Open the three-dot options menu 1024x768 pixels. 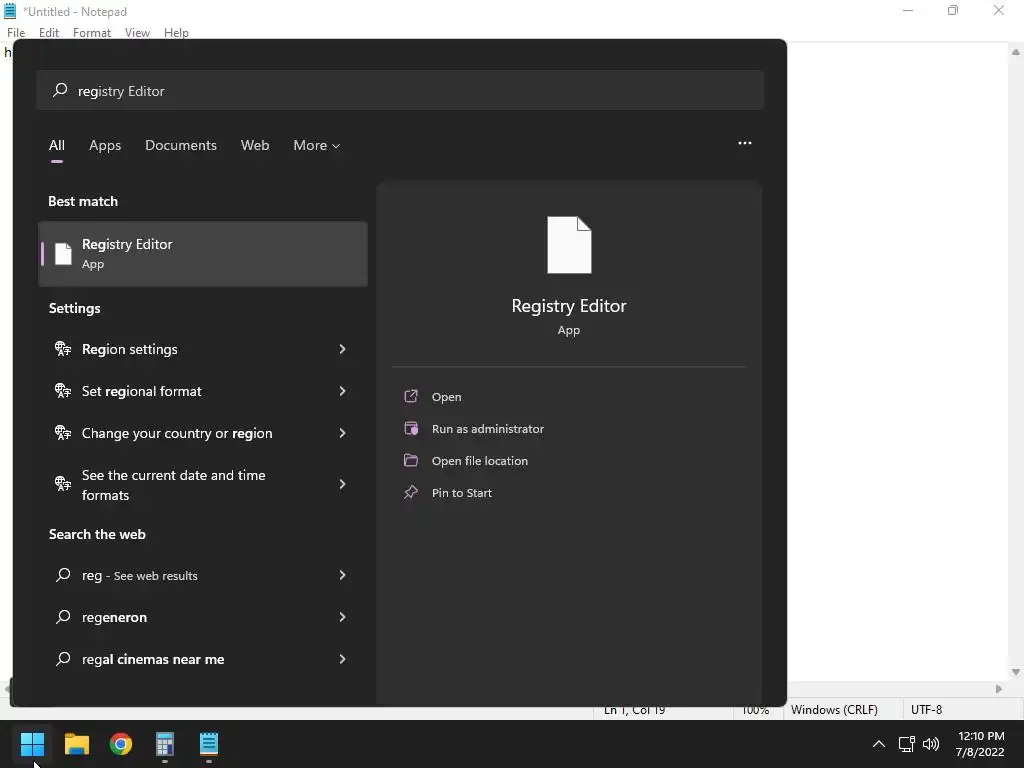coord(744,143)
